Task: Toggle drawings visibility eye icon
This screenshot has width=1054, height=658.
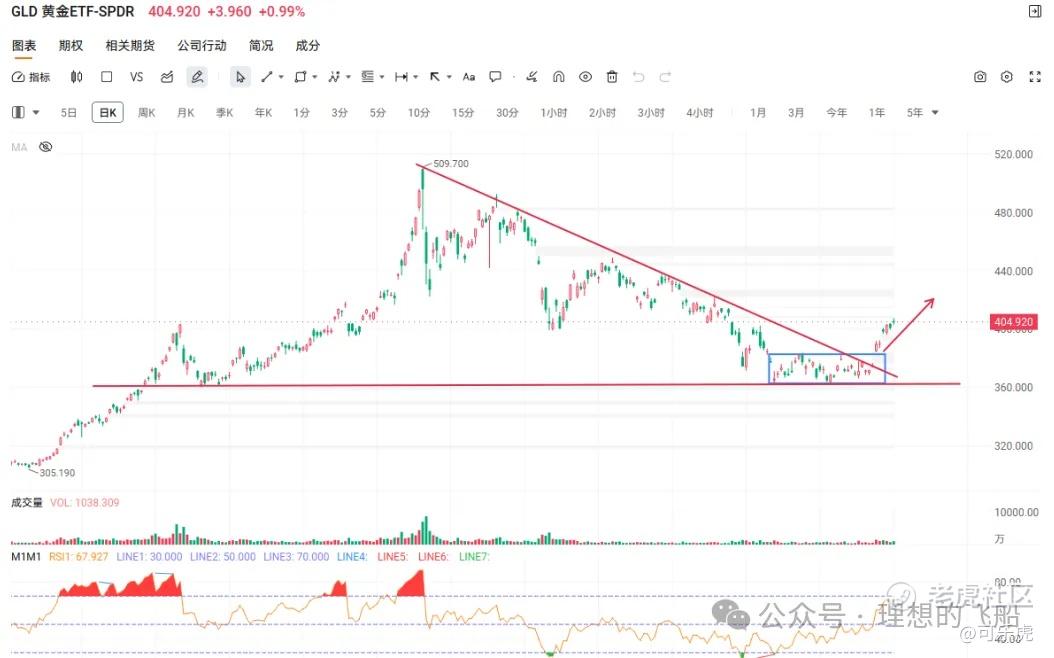Action: (x=585, y=77)
